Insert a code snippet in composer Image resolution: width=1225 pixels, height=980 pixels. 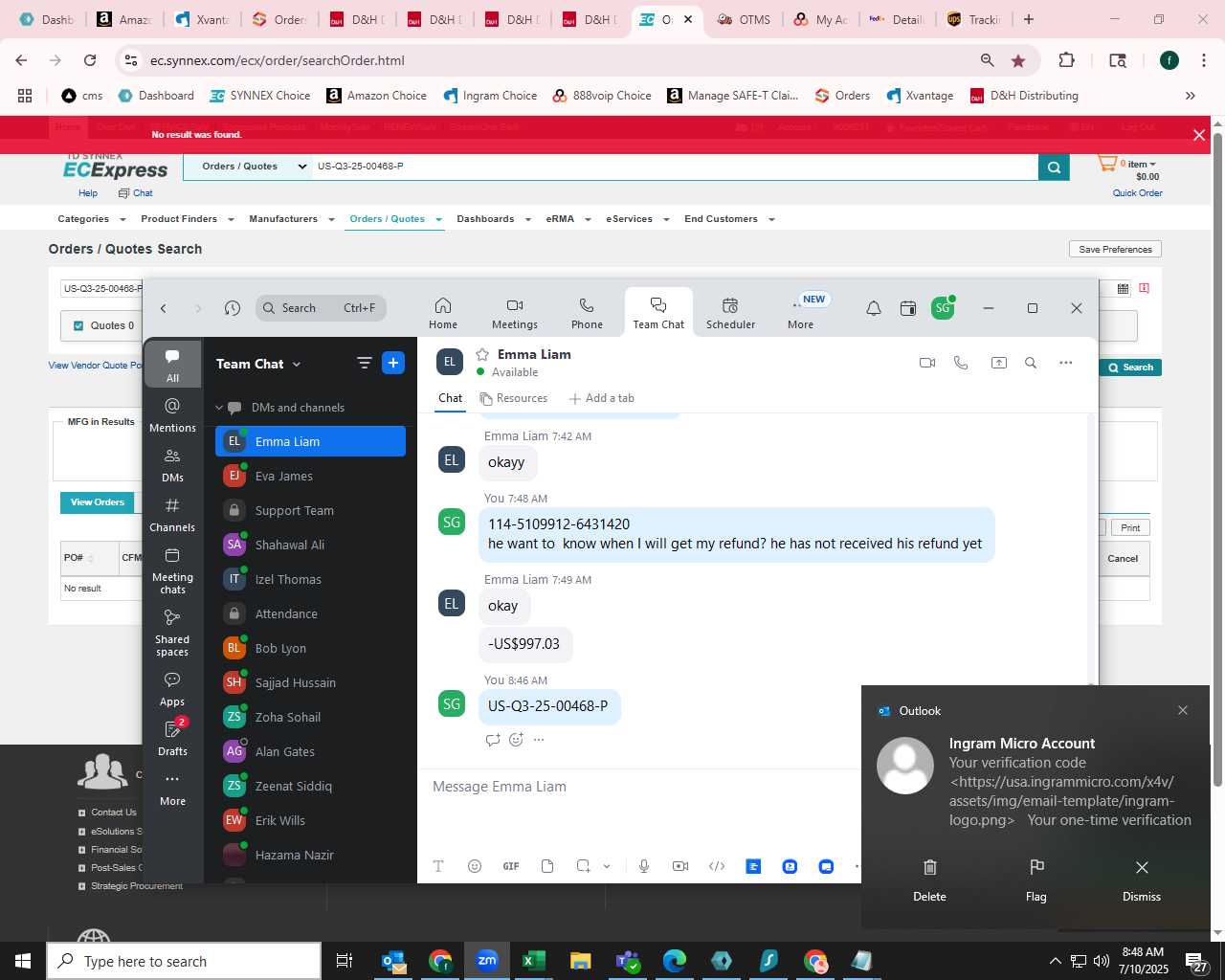[x=717, y=866]
